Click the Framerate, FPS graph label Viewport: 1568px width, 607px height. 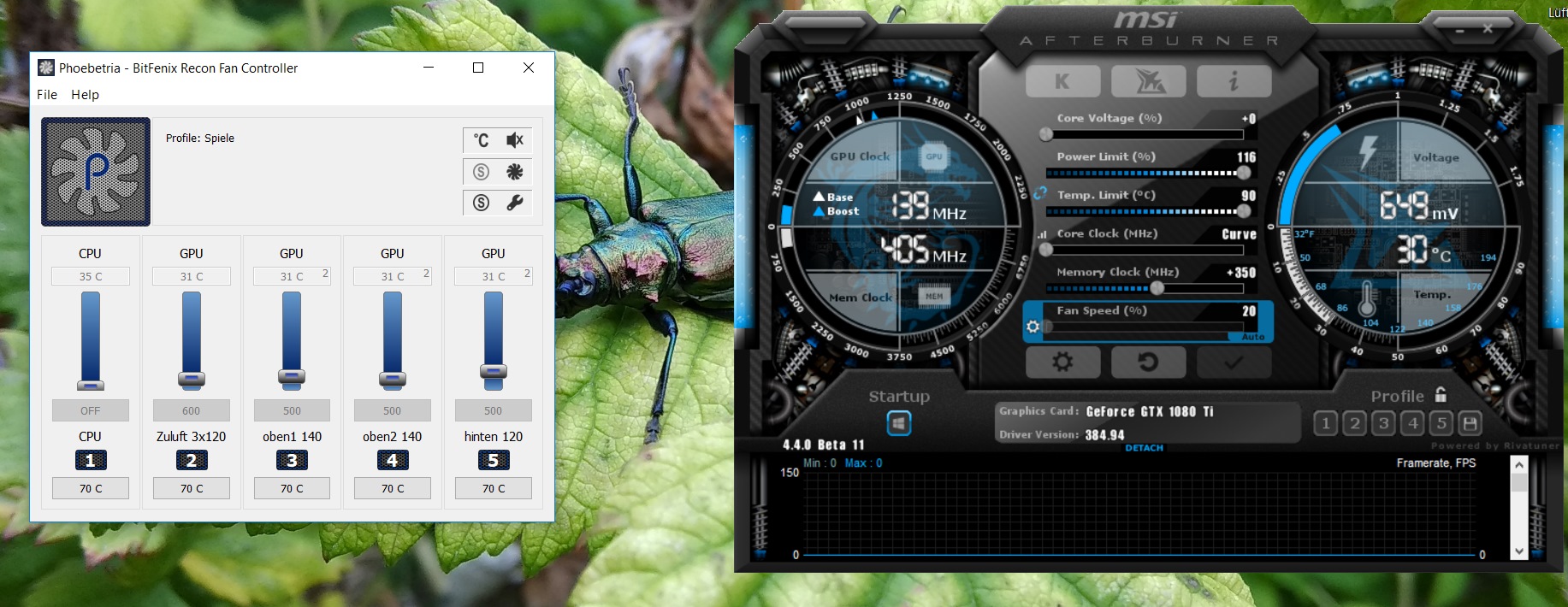tap(1436, 463)
